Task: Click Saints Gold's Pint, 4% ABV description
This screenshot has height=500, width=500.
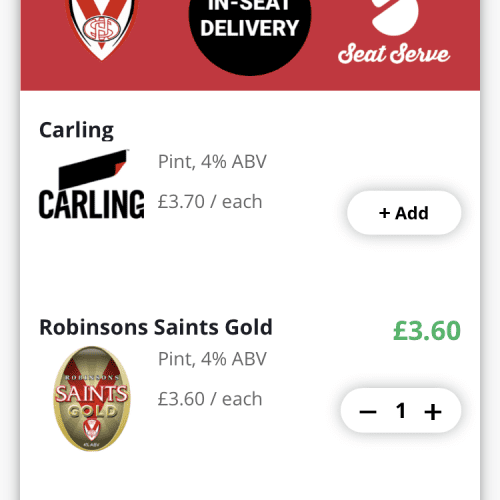Action: 212,359
